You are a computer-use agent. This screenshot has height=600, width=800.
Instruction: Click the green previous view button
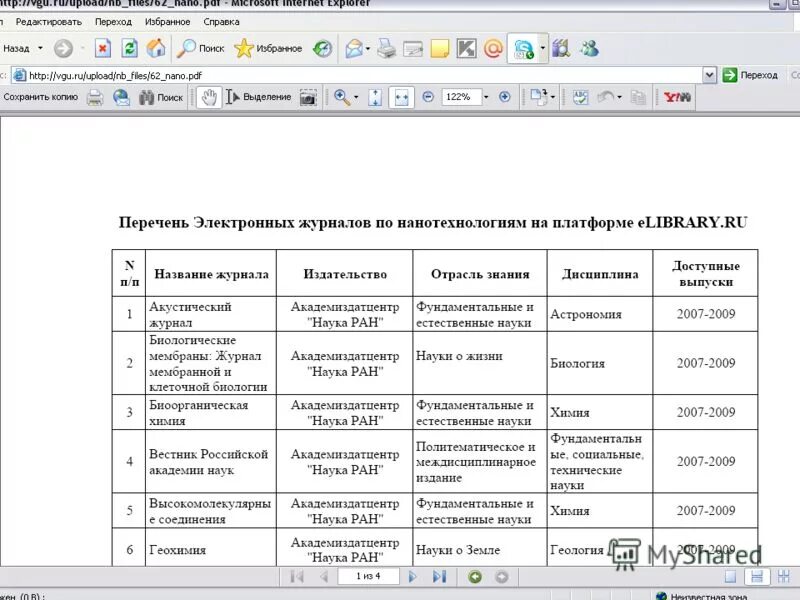(x=475, y=577)
